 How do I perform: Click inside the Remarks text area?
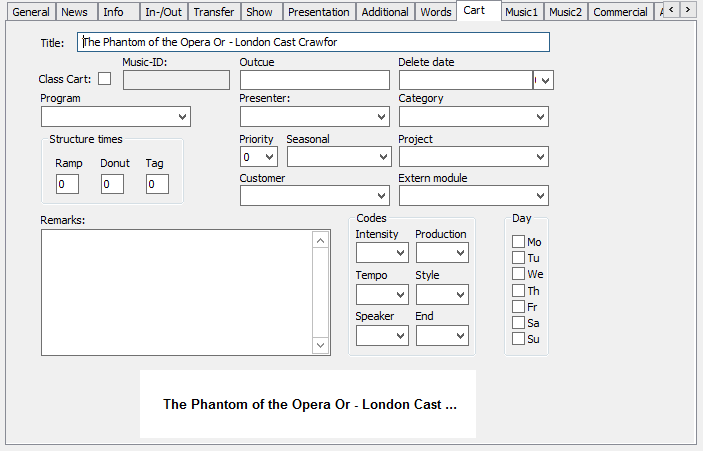pos(175,292)
